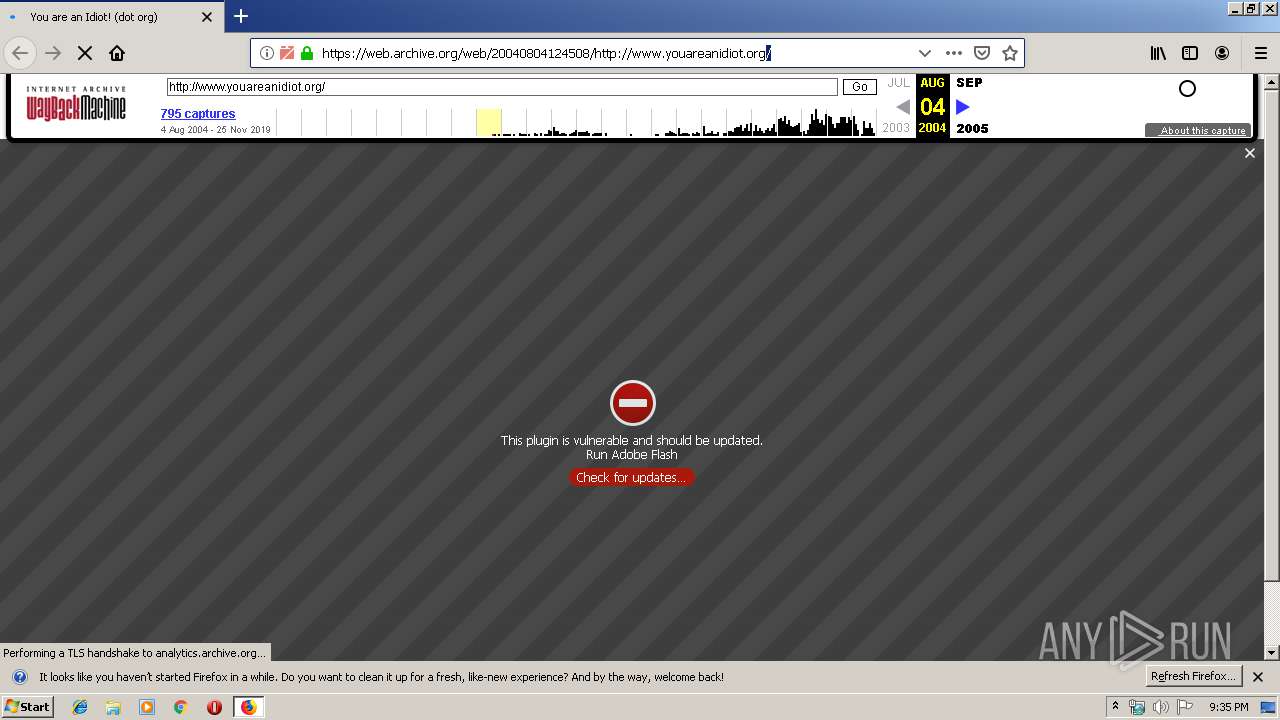This screenshot has width=1280, height=720.
Task: Launch Internet Explorer from taskbar
Action: point(80,707)
